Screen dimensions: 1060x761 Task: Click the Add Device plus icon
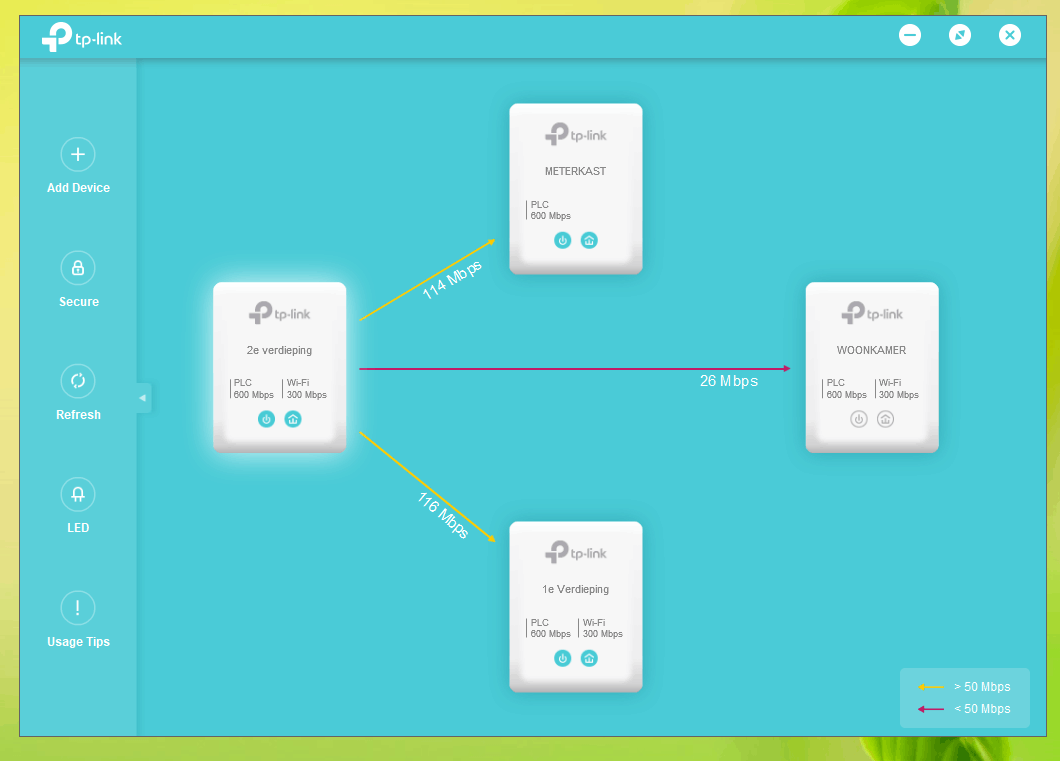(x=78, y=155)
